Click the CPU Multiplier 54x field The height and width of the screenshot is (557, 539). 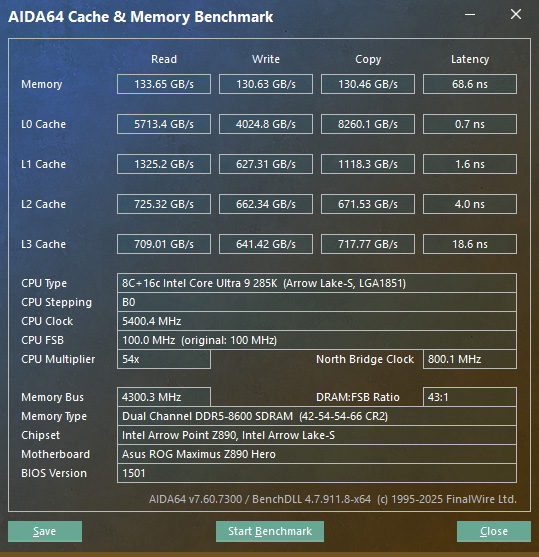(164, 359)
